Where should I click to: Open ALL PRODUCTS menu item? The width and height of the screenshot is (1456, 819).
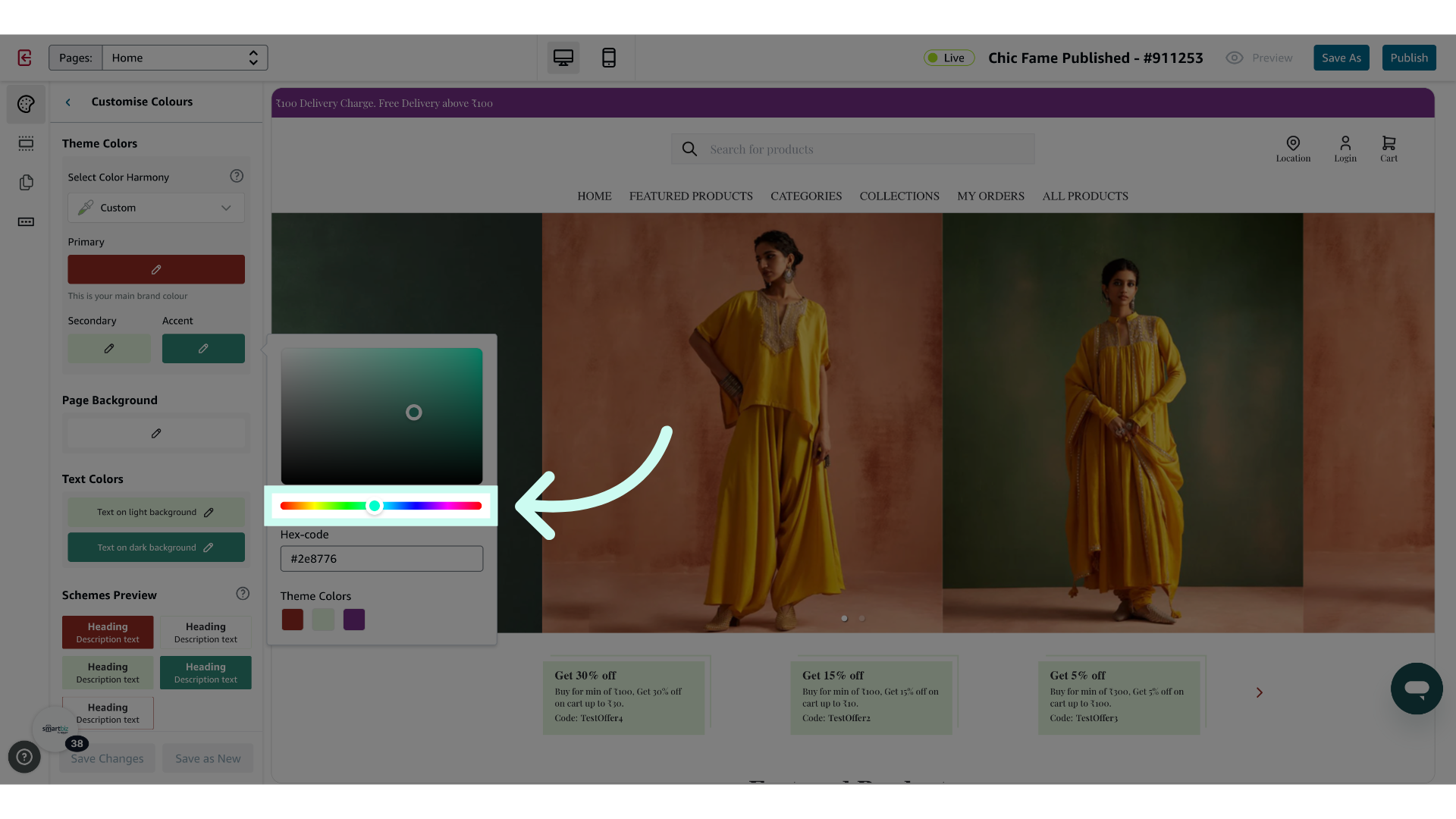point(1085,196)
